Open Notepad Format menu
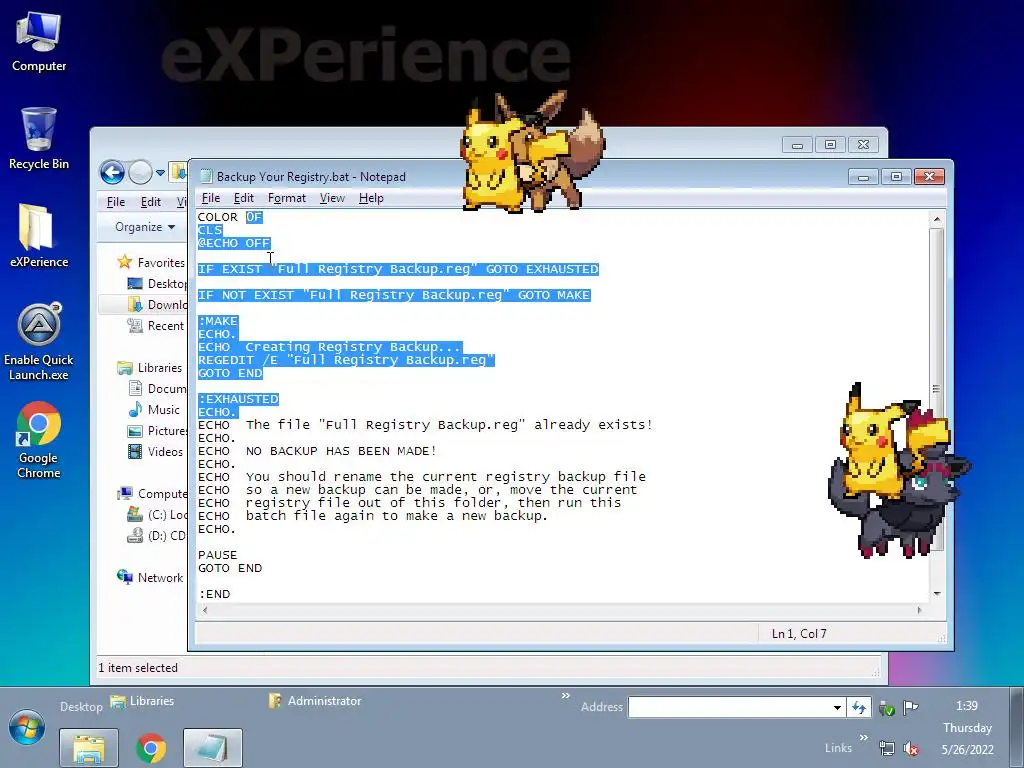 point(287,198)
